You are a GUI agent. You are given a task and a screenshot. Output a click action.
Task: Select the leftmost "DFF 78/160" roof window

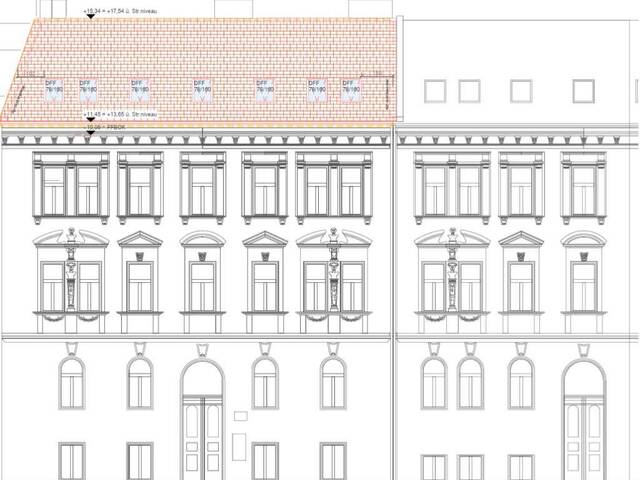(x=54, y=90)
